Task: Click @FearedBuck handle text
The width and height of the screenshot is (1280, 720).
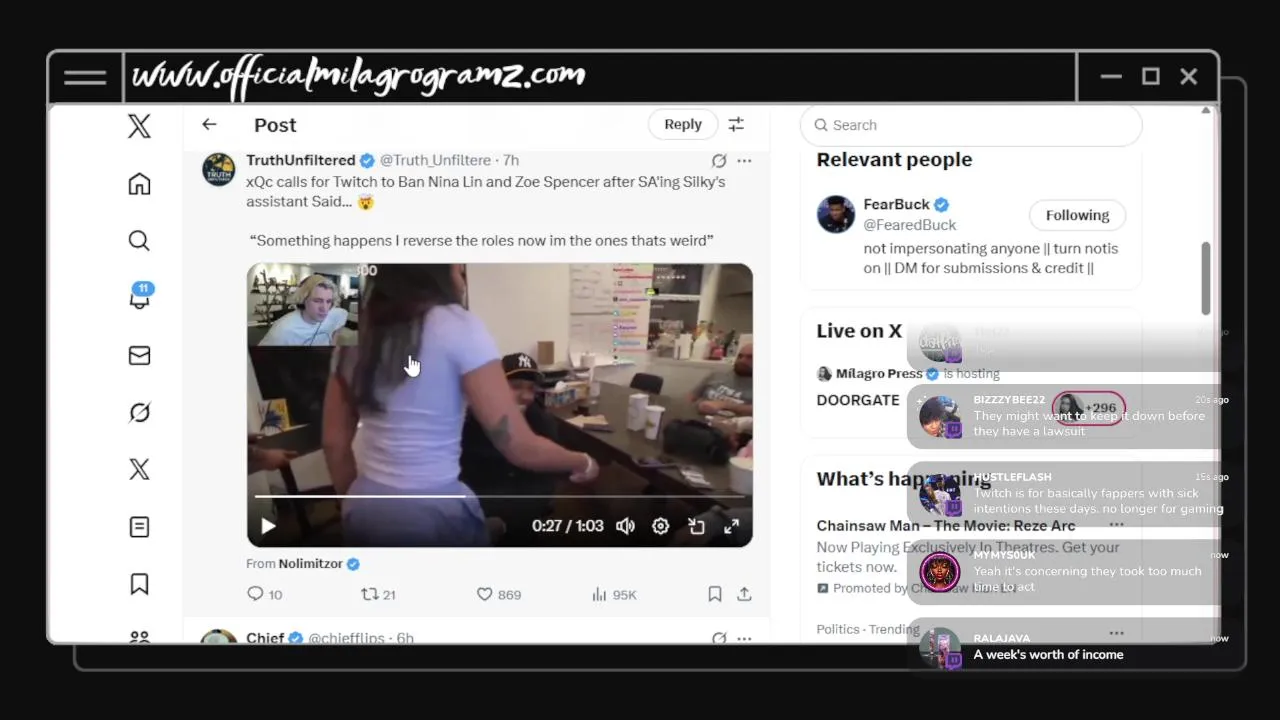Action: 910,225
